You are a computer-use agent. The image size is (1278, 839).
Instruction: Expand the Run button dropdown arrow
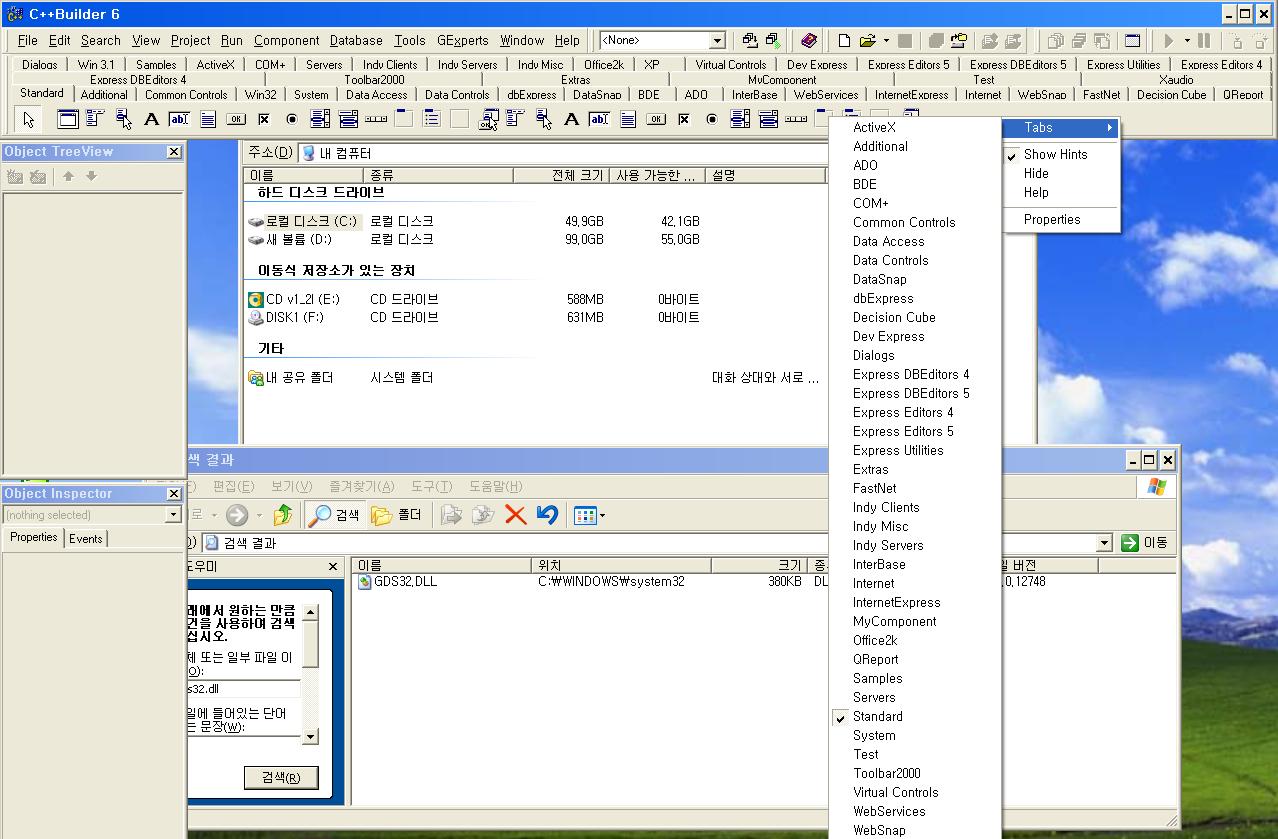[1186, 41]
